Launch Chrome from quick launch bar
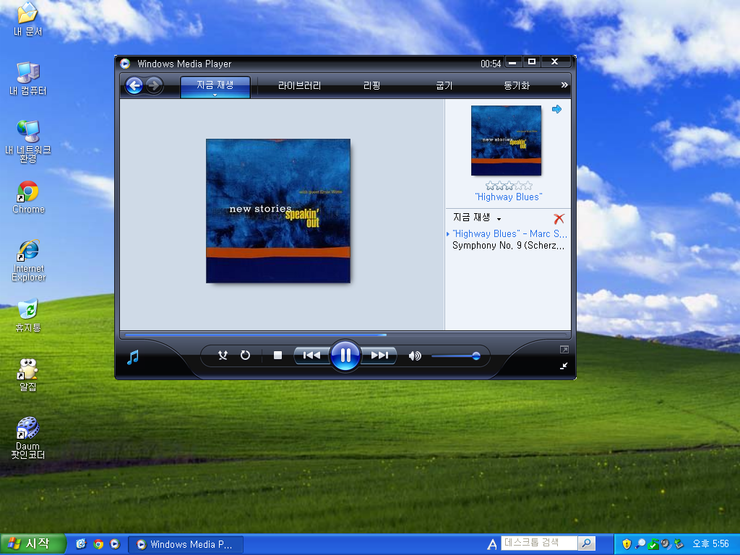This screenshot has height=555, width=740. (98, 544)
